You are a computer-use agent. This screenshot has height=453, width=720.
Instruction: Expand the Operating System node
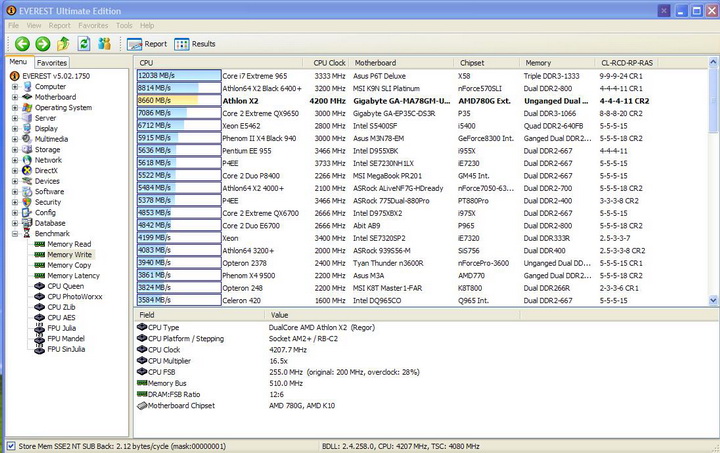point(15,107)
